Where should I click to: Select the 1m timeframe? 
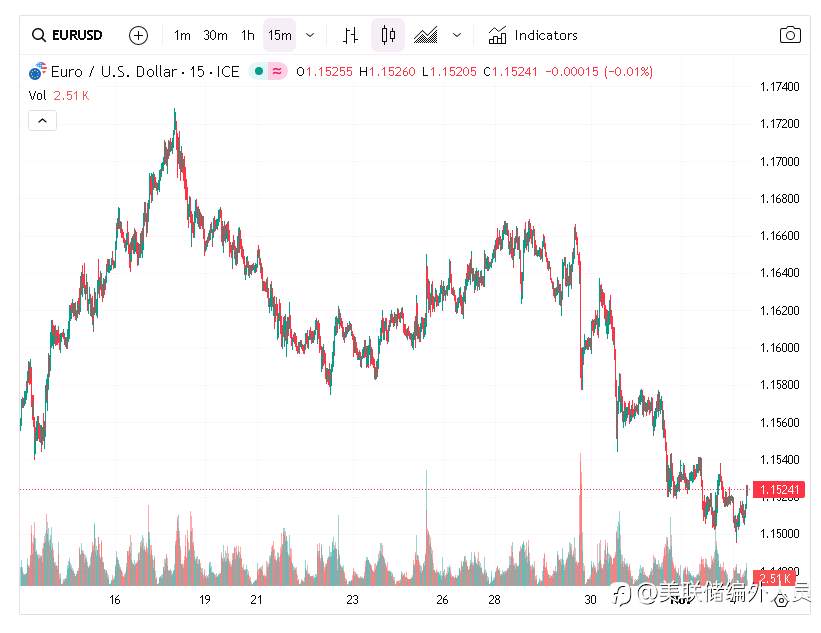(x=182, y=35)
